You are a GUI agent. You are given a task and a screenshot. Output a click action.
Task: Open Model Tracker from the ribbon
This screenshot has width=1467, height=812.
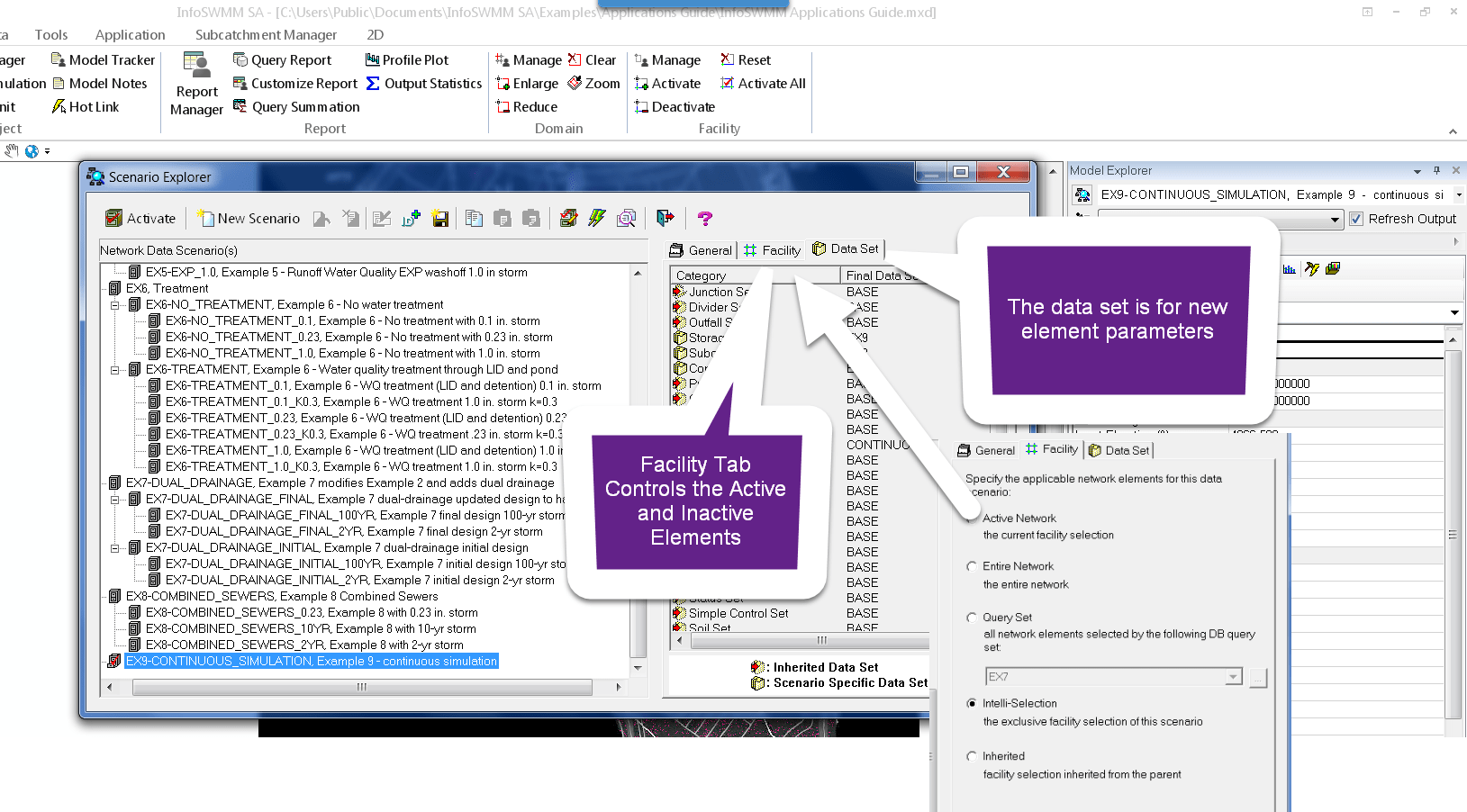[x=103, y=59]
